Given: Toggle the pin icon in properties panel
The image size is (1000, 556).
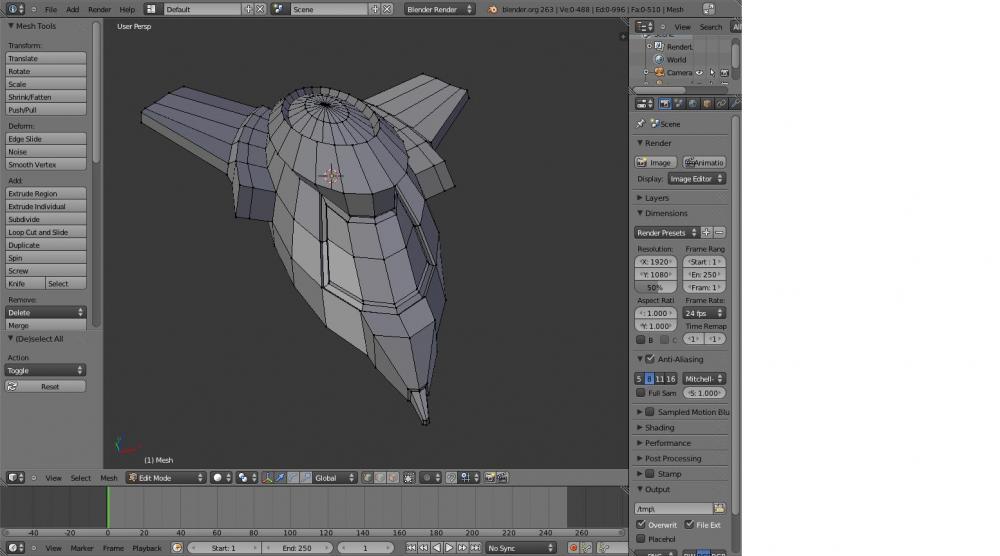Looking at the screenshot, I should pyautogui.click(x=640, y=124).
